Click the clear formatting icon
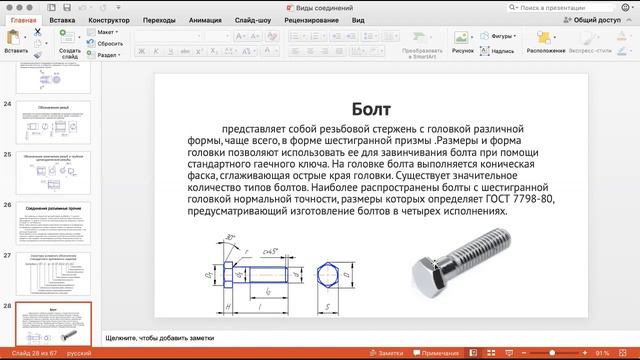 pos(272,36)
